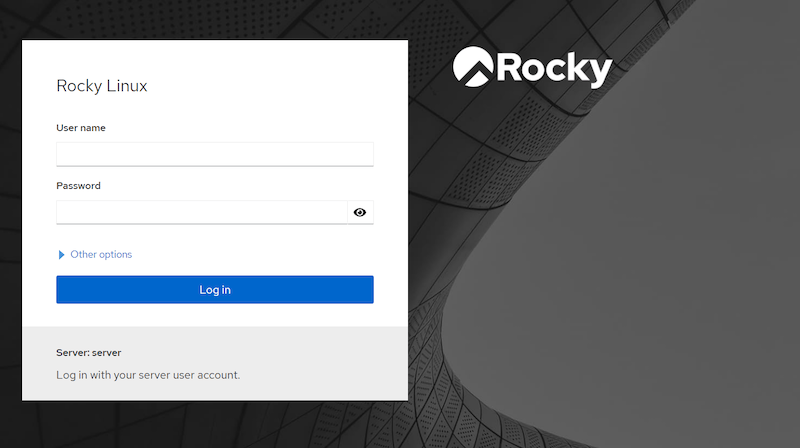This screenshot has width=800, height=448.
Task: Click the Rocky mountain logo emblem
Action: (473, 67)
